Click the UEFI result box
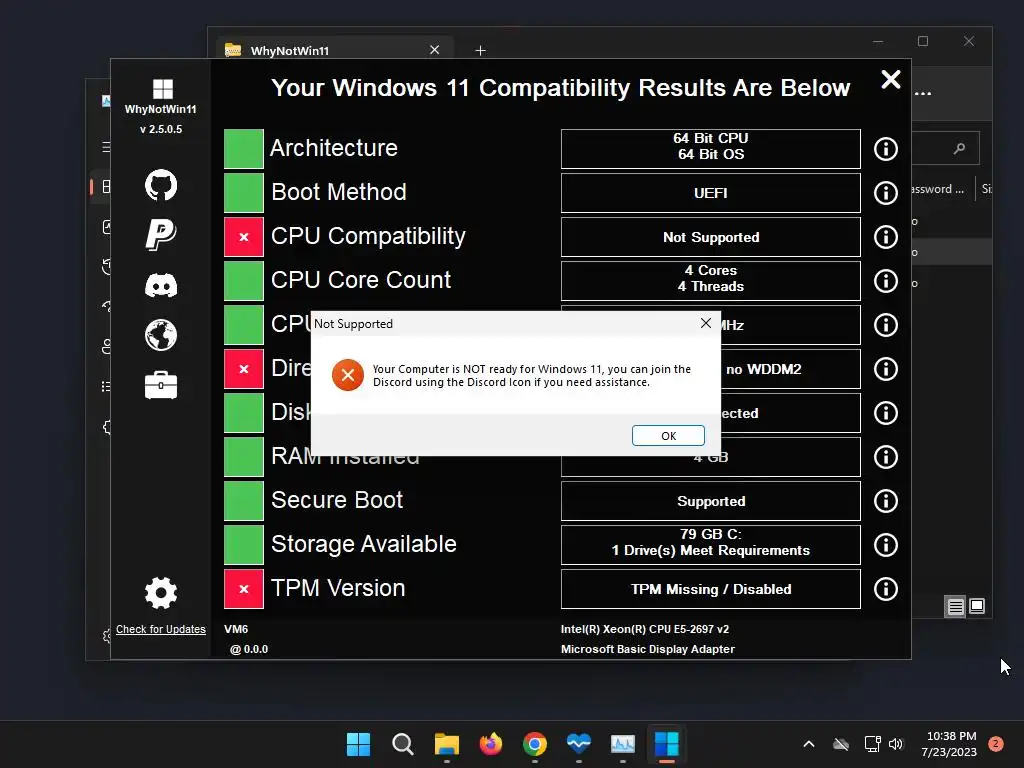1024x768 pixels. [x=711, y=193]
